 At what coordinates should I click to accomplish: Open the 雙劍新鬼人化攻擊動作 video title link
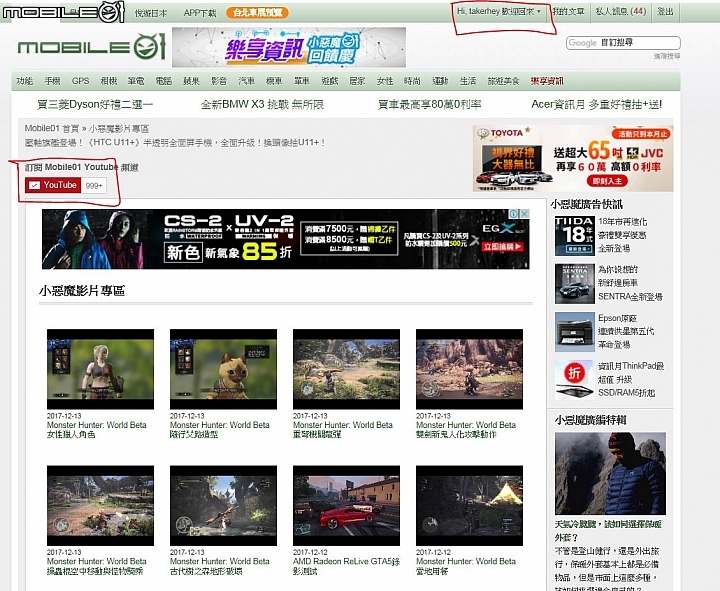point(466,429)
